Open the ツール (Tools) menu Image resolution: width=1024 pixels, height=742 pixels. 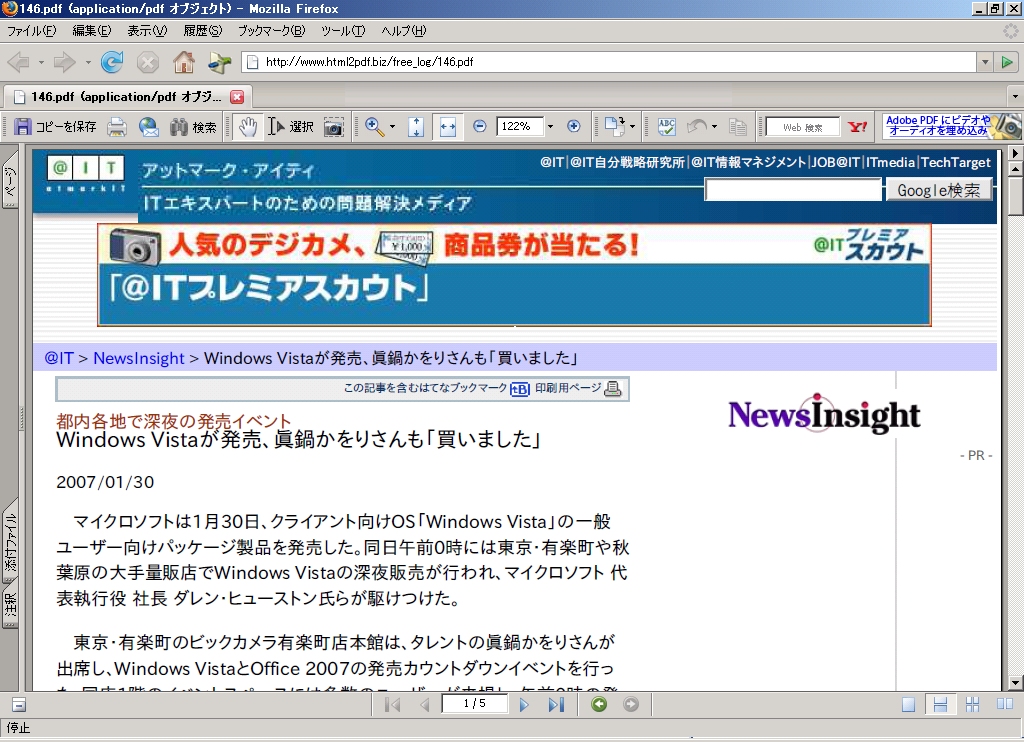343,31
